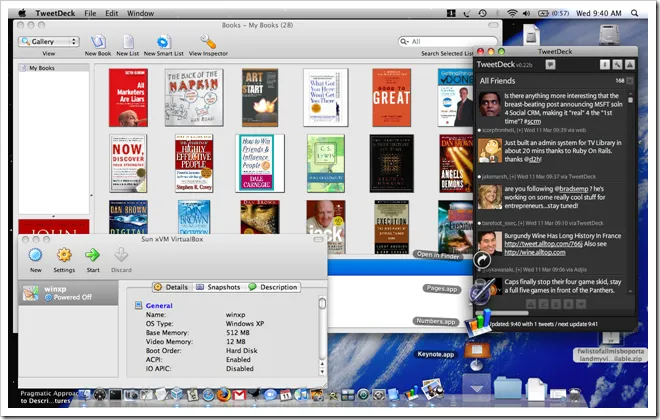Screen dimensions: 660x420
Task: Open File menu
Action: (x=90, y=13)
